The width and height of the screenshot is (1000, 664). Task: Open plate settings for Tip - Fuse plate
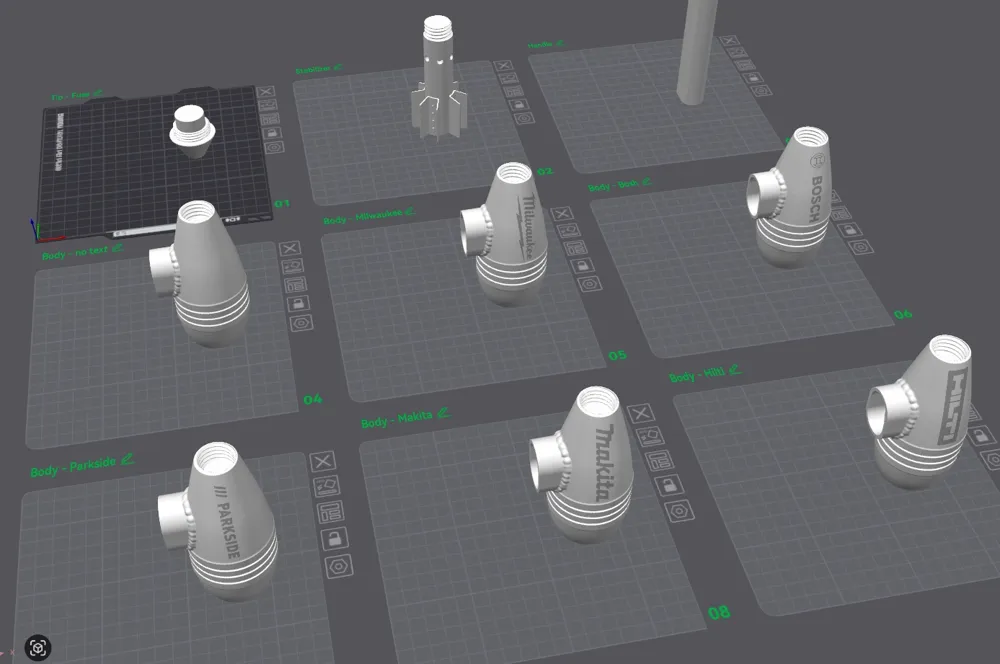coord(275,147)
